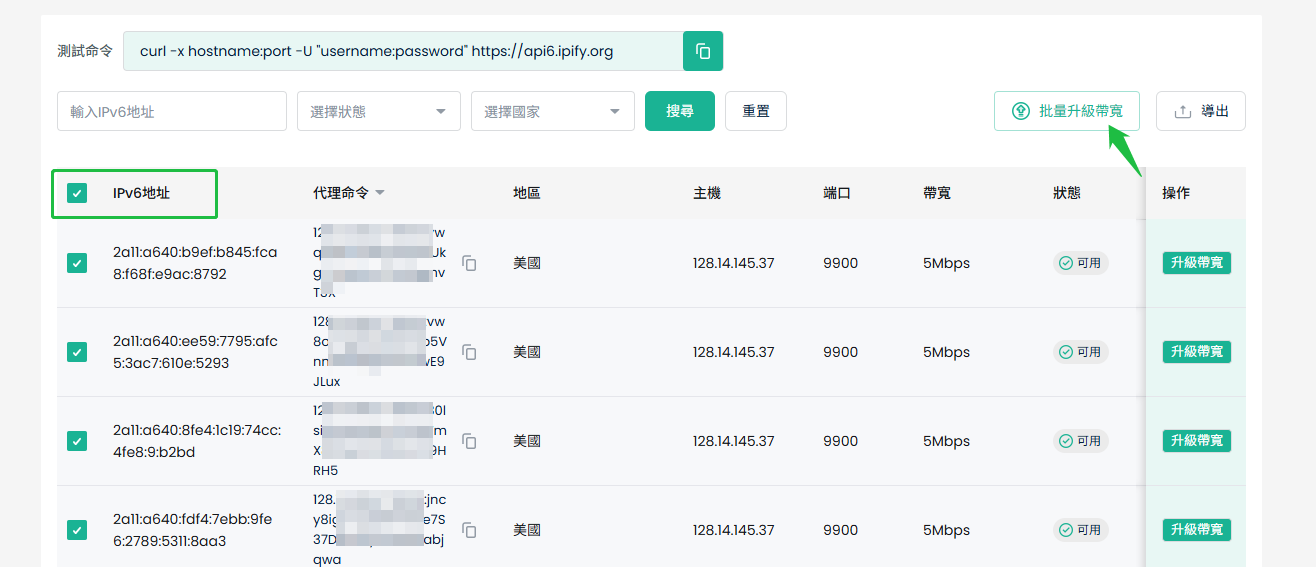Click the 測試命令 label
Viewport: 1316px width, 567px height.
[x=85, y=51]
